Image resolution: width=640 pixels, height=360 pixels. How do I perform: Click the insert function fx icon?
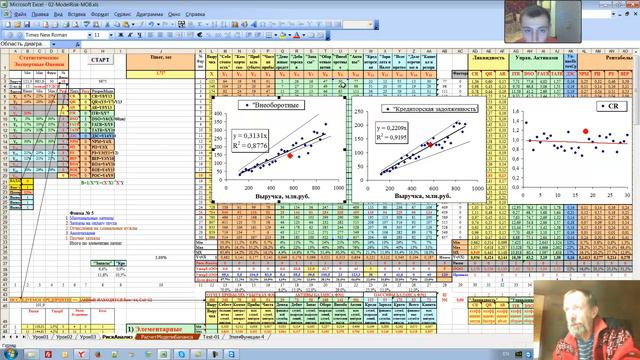(x=78, y=44)
